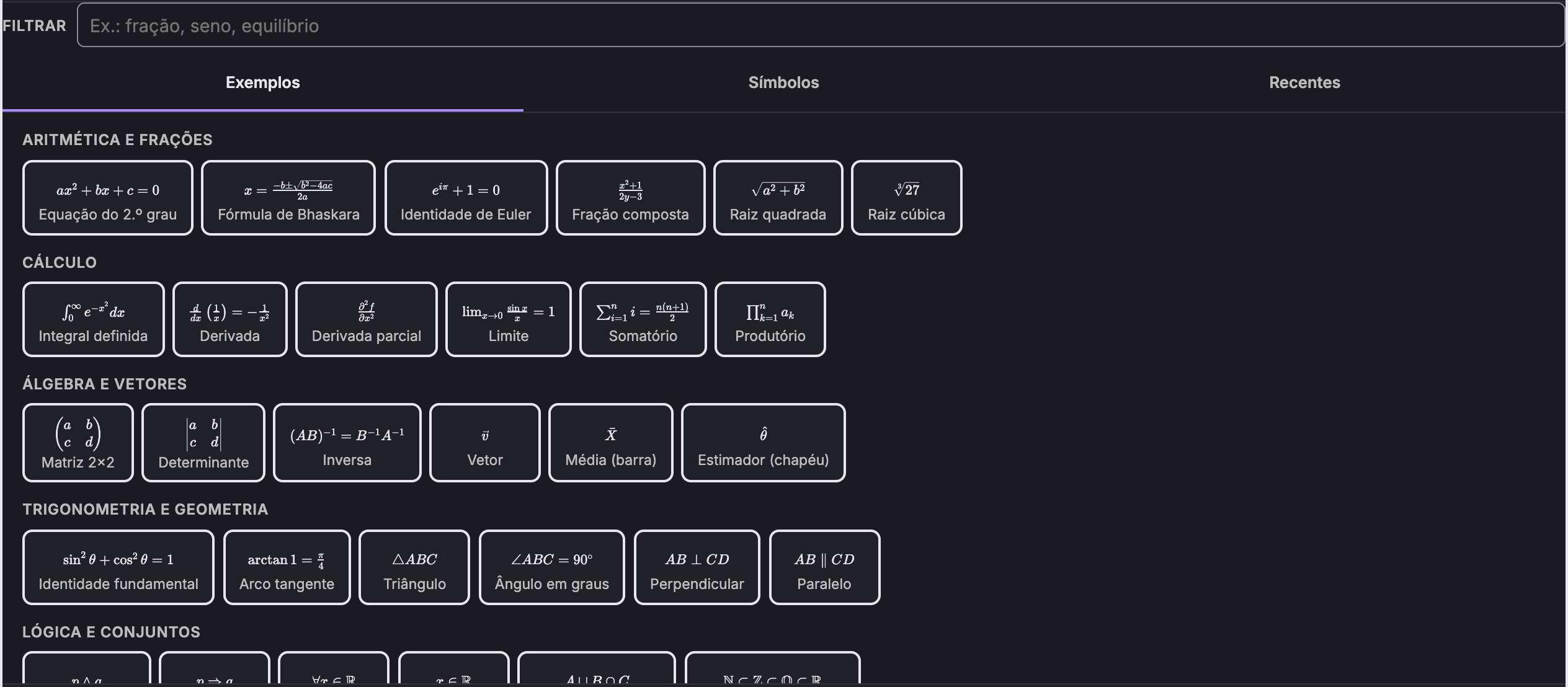Click the LÓGICA E CONJUNTOS section heading
This screenshot has height=687, width=1568.
coord(111,632)
